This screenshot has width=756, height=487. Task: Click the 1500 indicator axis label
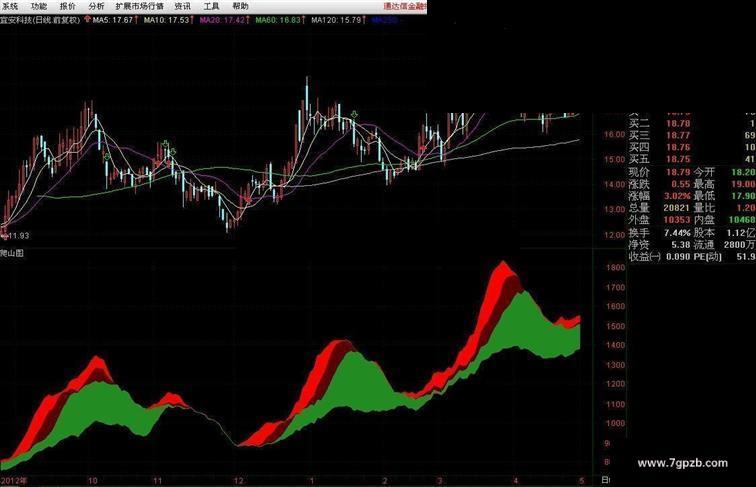tap(615, 326)
